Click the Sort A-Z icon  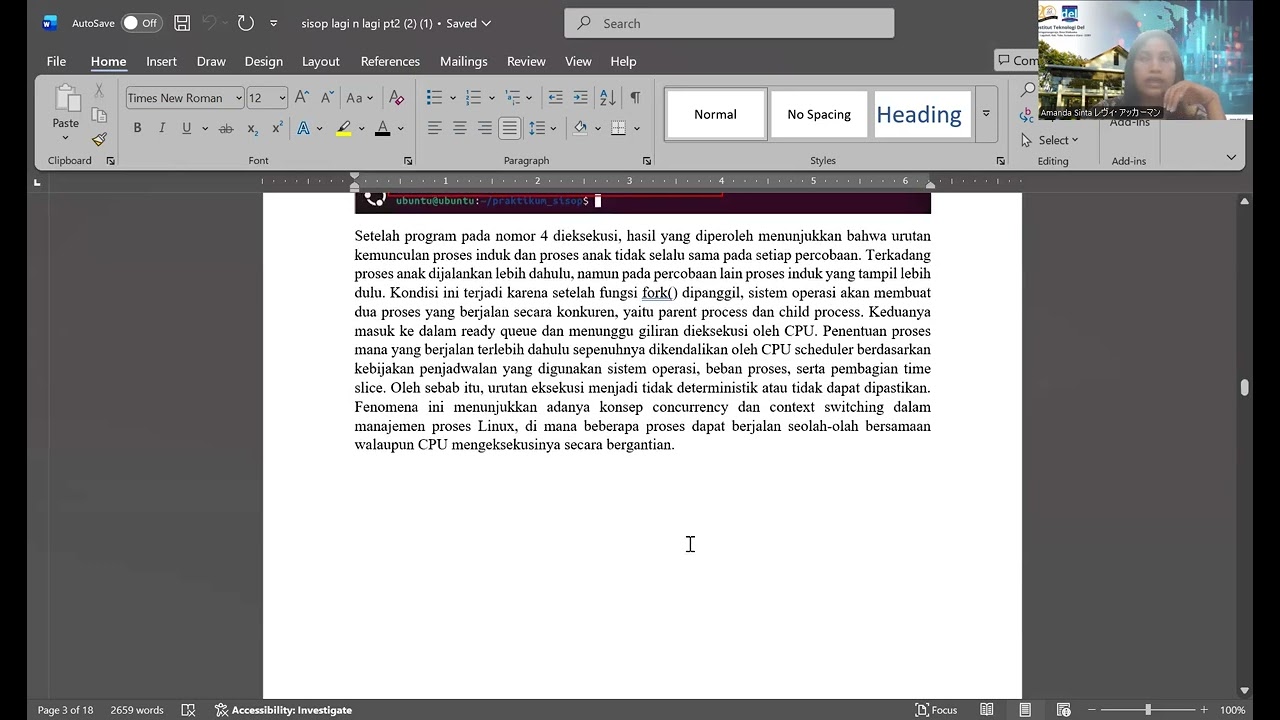(x=607, y=98)
